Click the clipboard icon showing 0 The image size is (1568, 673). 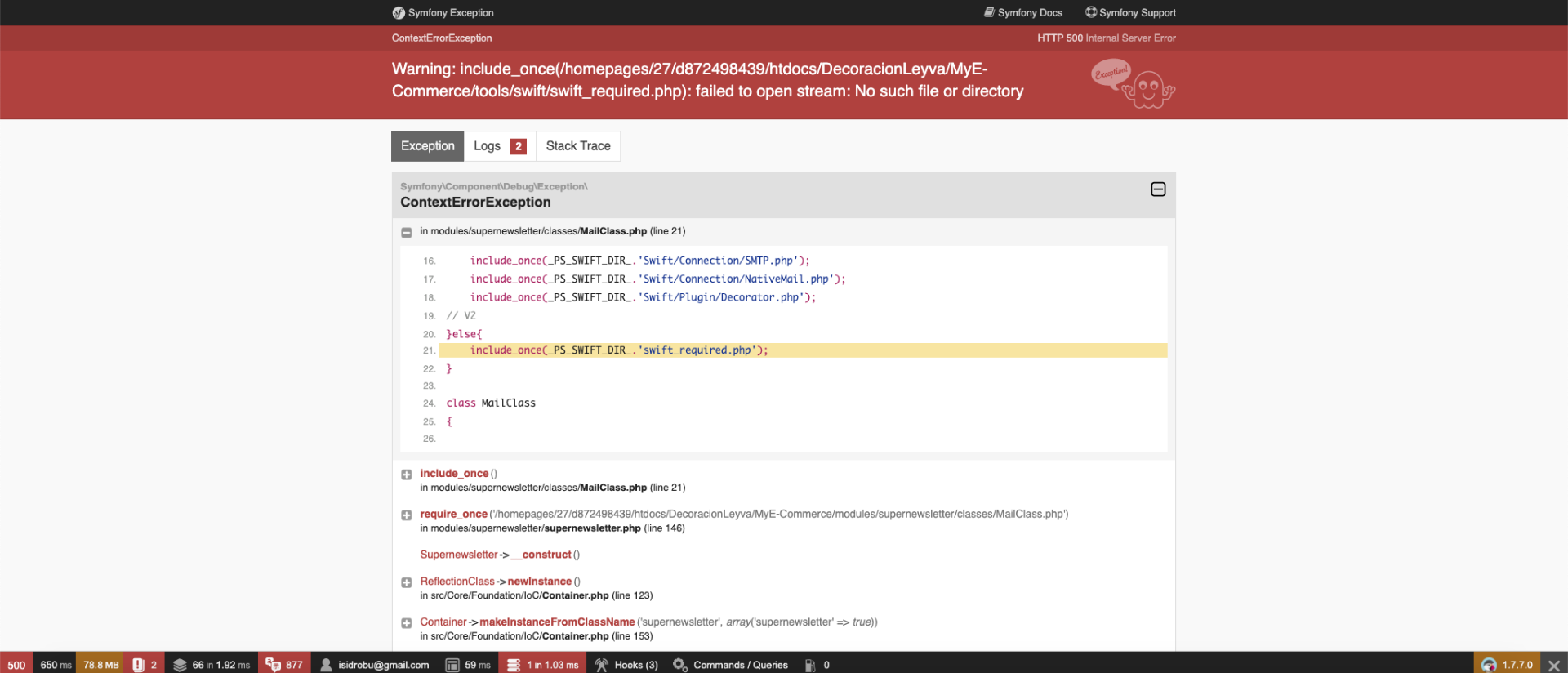click(810, 665)
